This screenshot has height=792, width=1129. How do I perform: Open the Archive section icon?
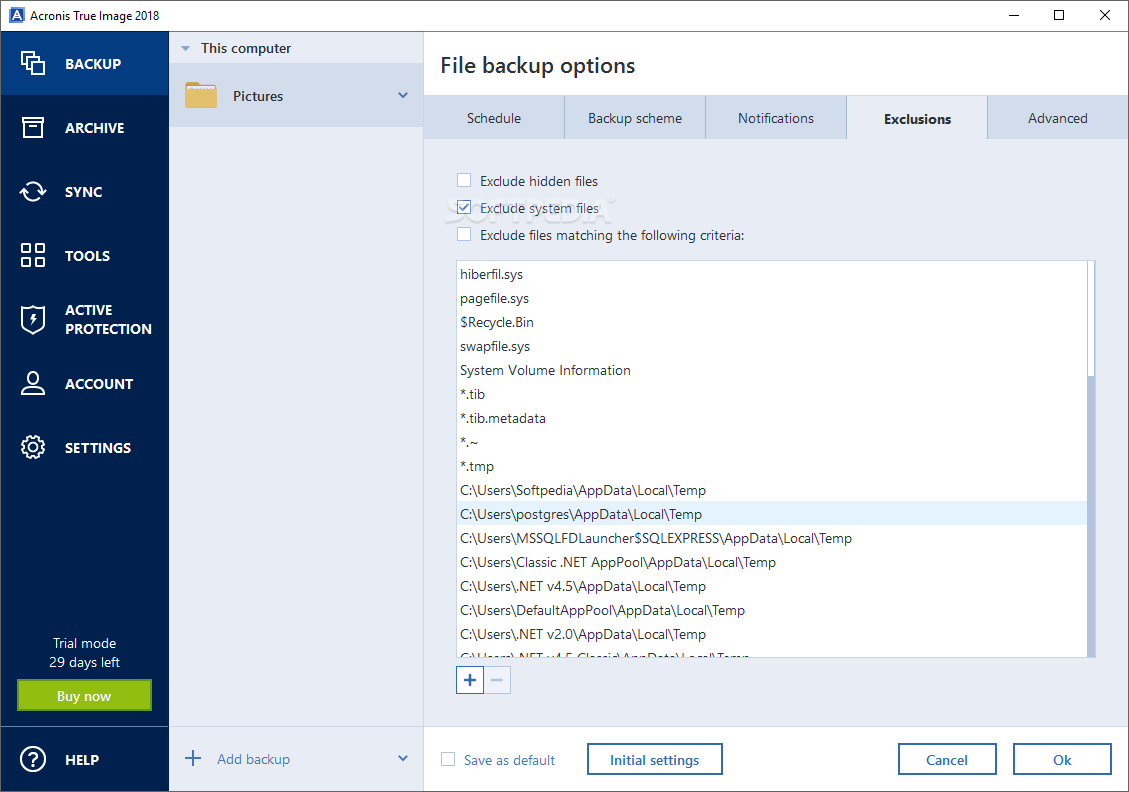coord(32,127)
